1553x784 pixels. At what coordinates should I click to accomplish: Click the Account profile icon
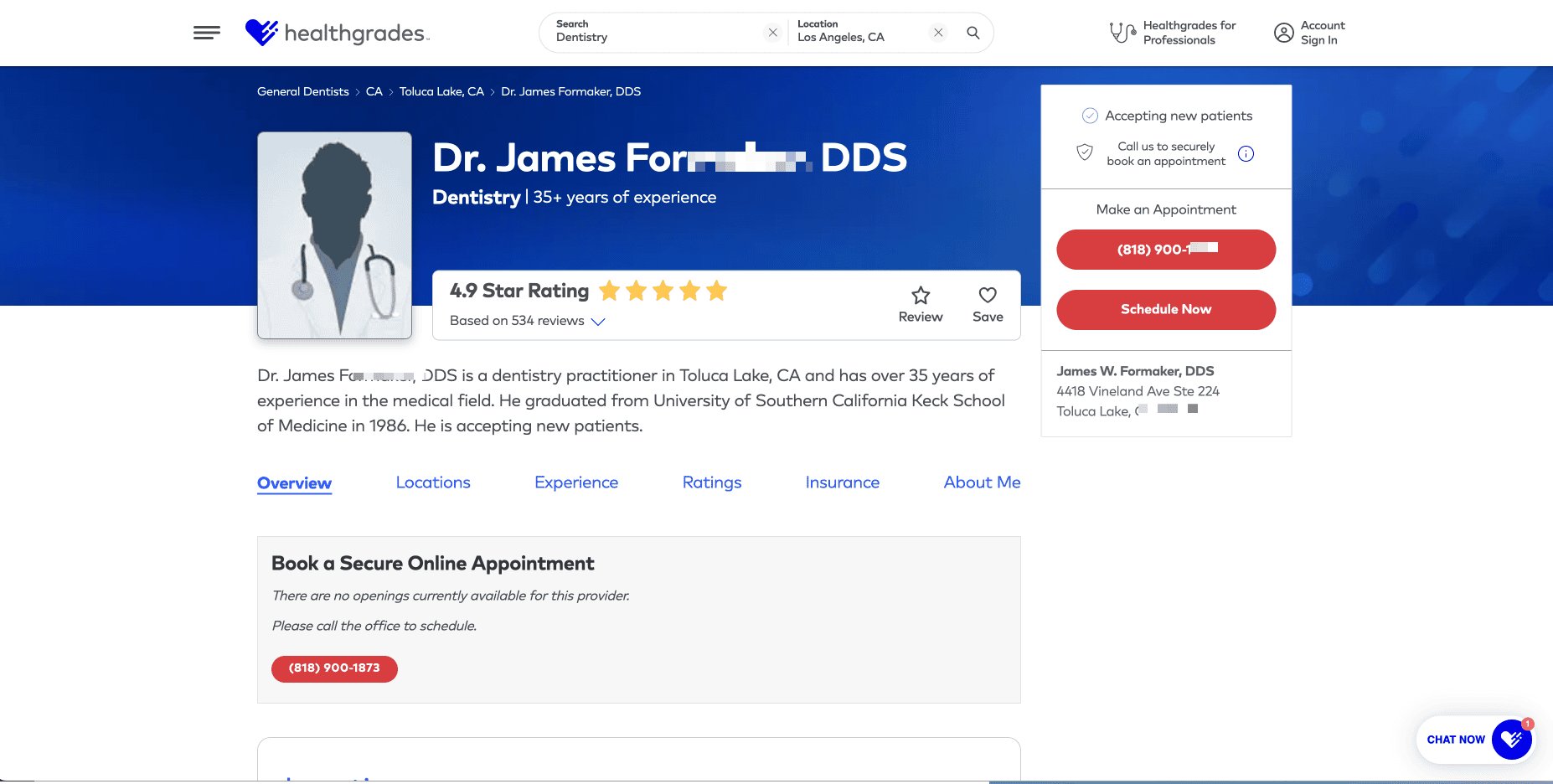pos(1284,33)
